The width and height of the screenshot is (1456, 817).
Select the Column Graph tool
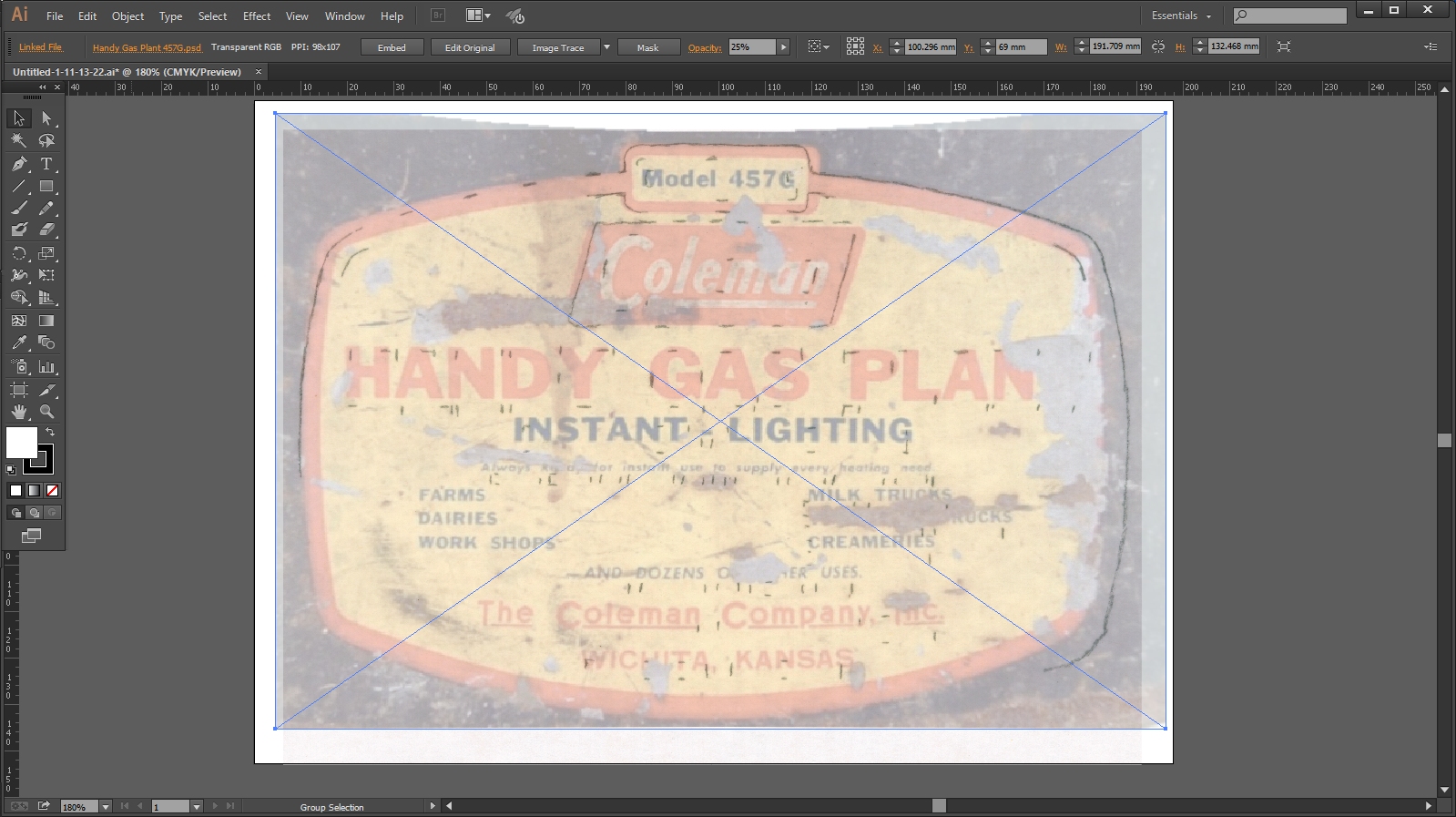tap(46, 367)
